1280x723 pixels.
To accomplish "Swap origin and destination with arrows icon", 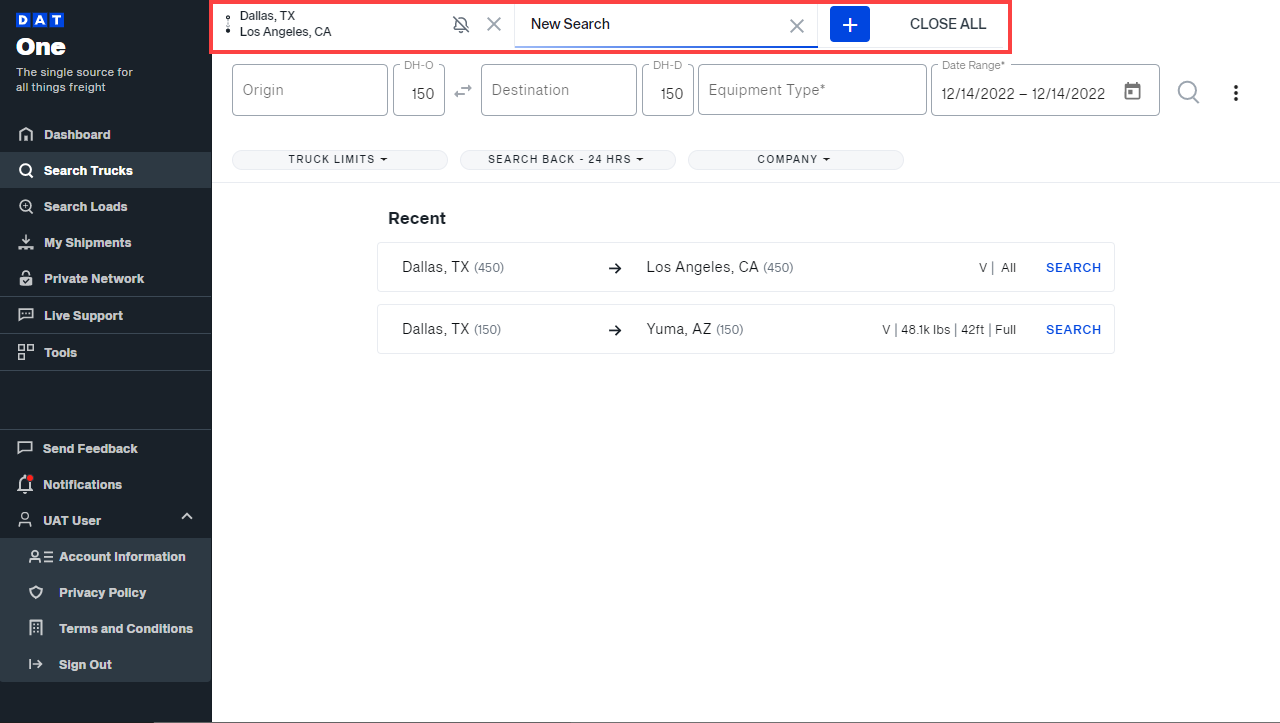I will click(x=463, y=91).
